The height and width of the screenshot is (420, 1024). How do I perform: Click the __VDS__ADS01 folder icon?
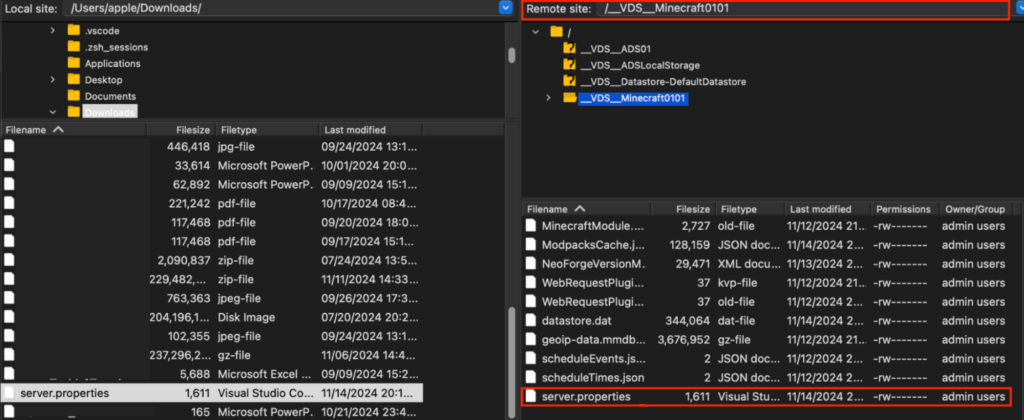click(570, 48)
